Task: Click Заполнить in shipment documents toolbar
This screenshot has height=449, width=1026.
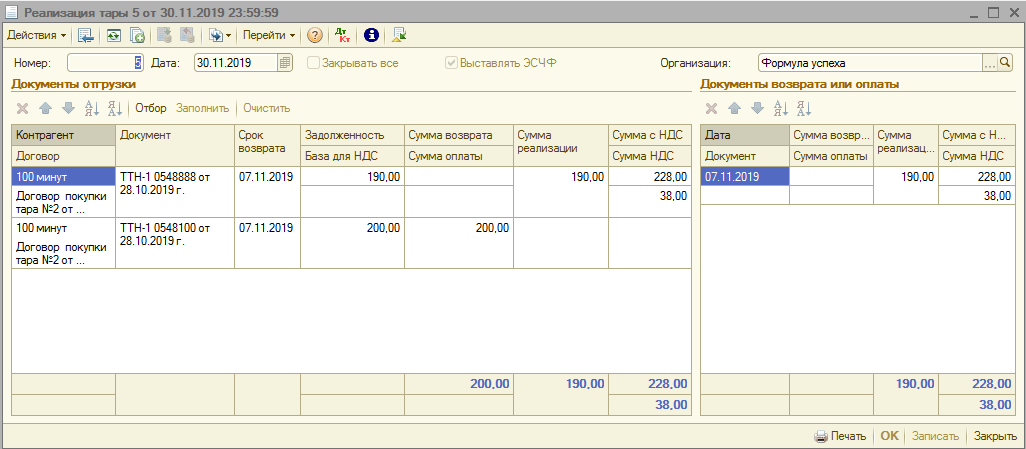Action: coord(202,108)
